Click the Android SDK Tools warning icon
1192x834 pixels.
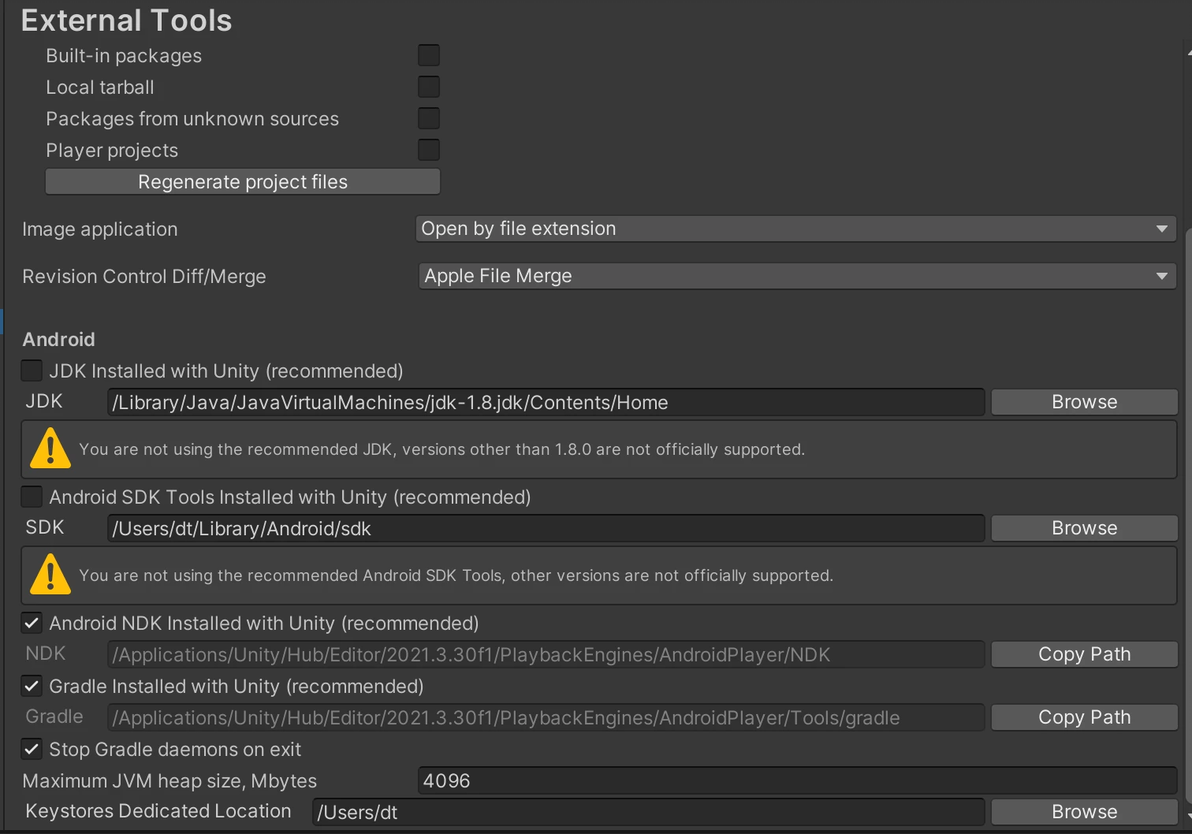(50, 575)
